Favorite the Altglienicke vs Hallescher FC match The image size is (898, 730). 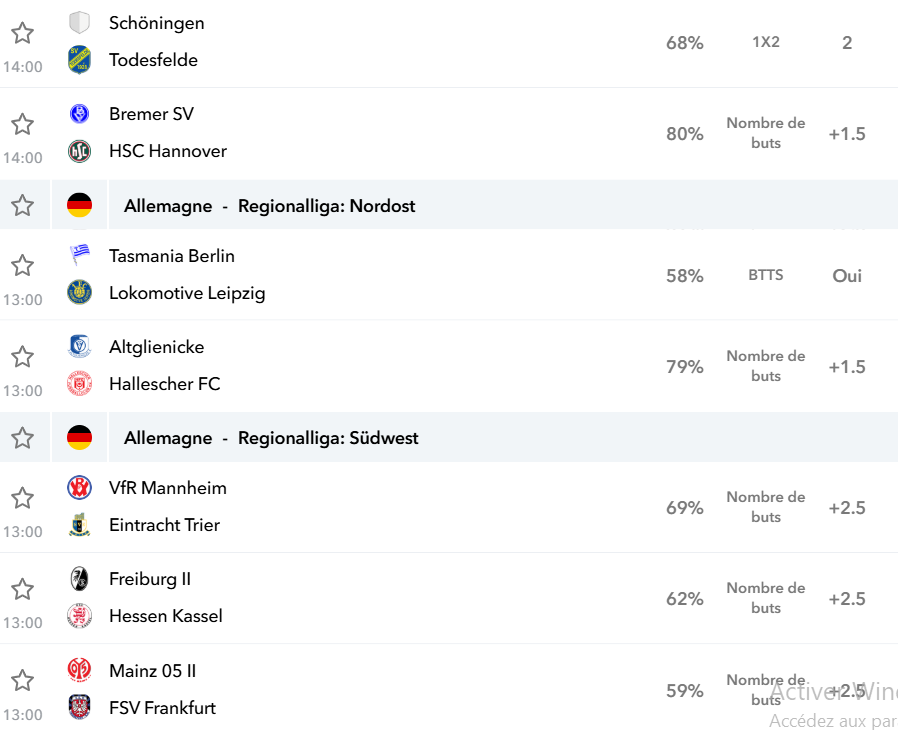click(22, 357)
